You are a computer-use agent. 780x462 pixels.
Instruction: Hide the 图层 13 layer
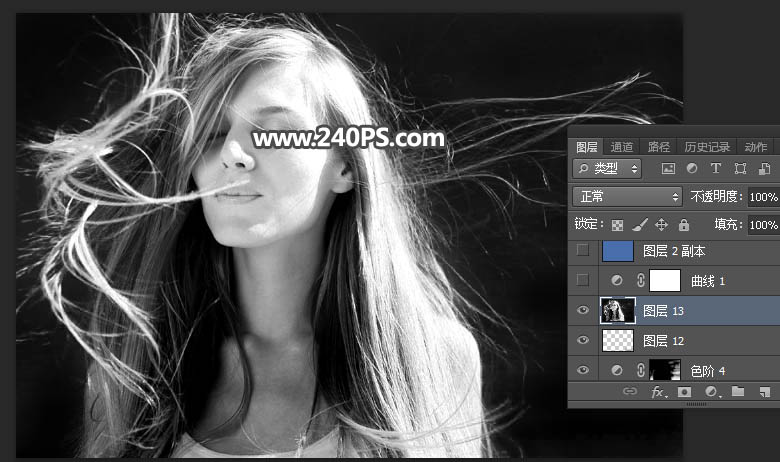pyautogui.click(x=583, y=310)
